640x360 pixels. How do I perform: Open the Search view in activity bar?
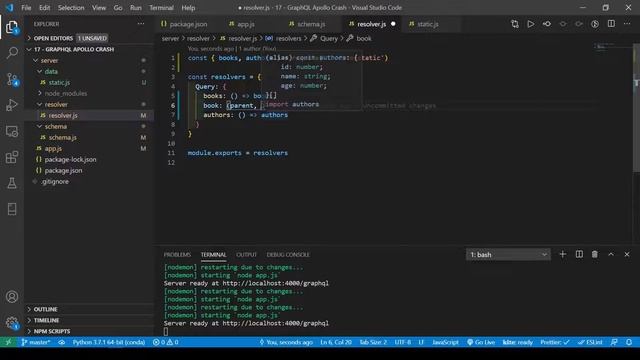[12, 53]
